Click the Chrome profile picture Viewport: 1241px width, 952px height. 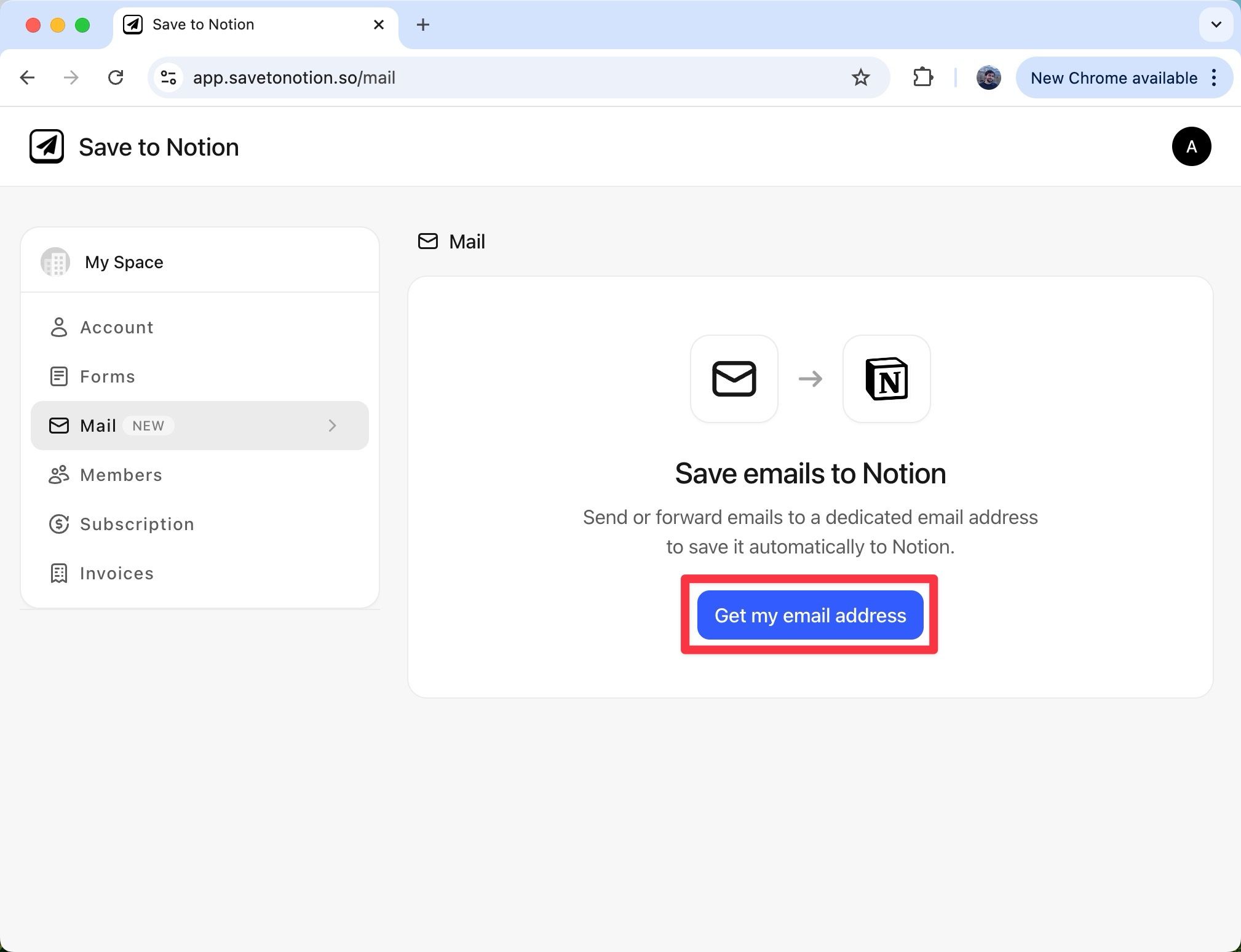(988, 77)
